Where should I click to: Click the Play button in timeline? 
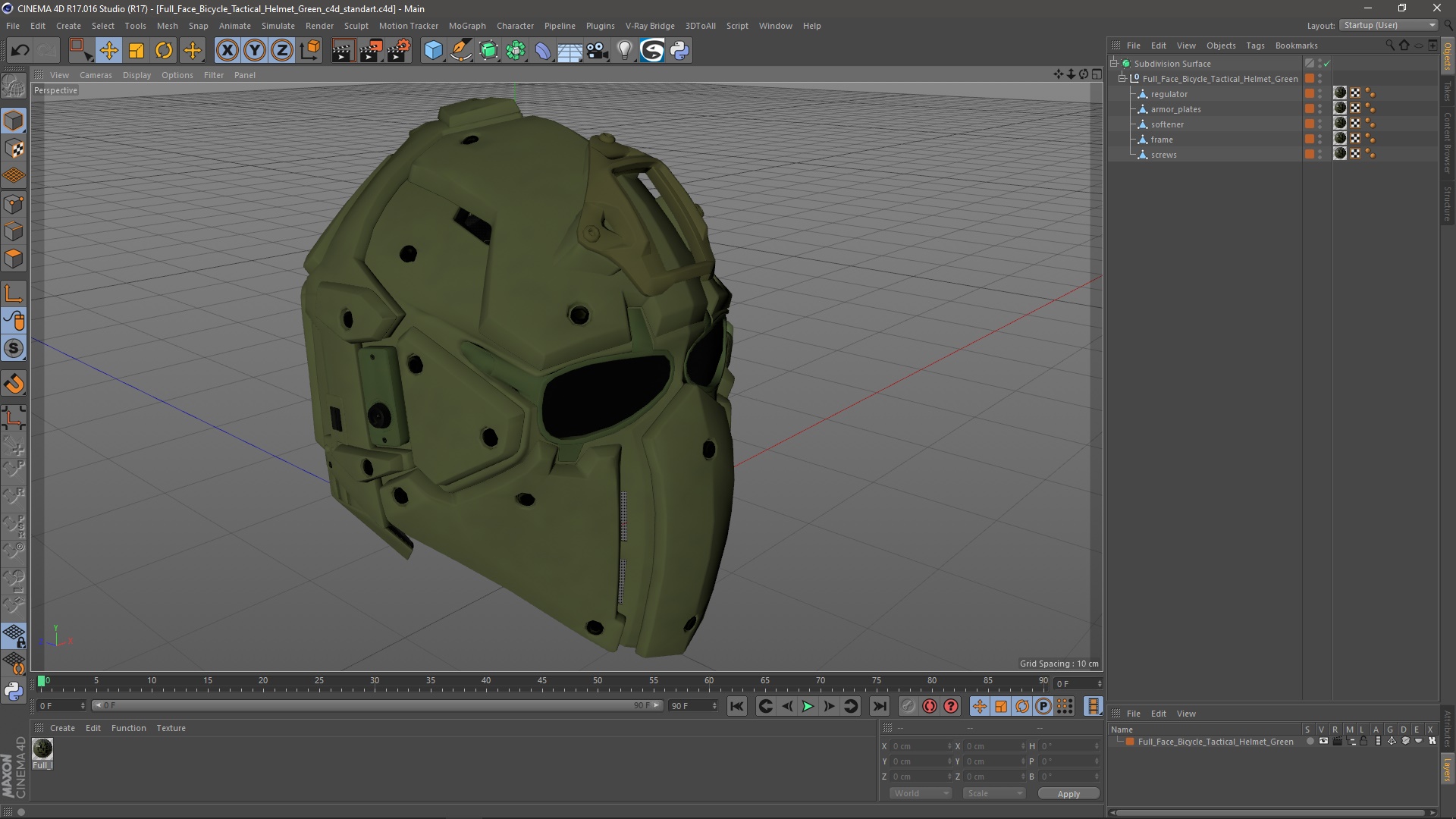(x=807, y=706)
